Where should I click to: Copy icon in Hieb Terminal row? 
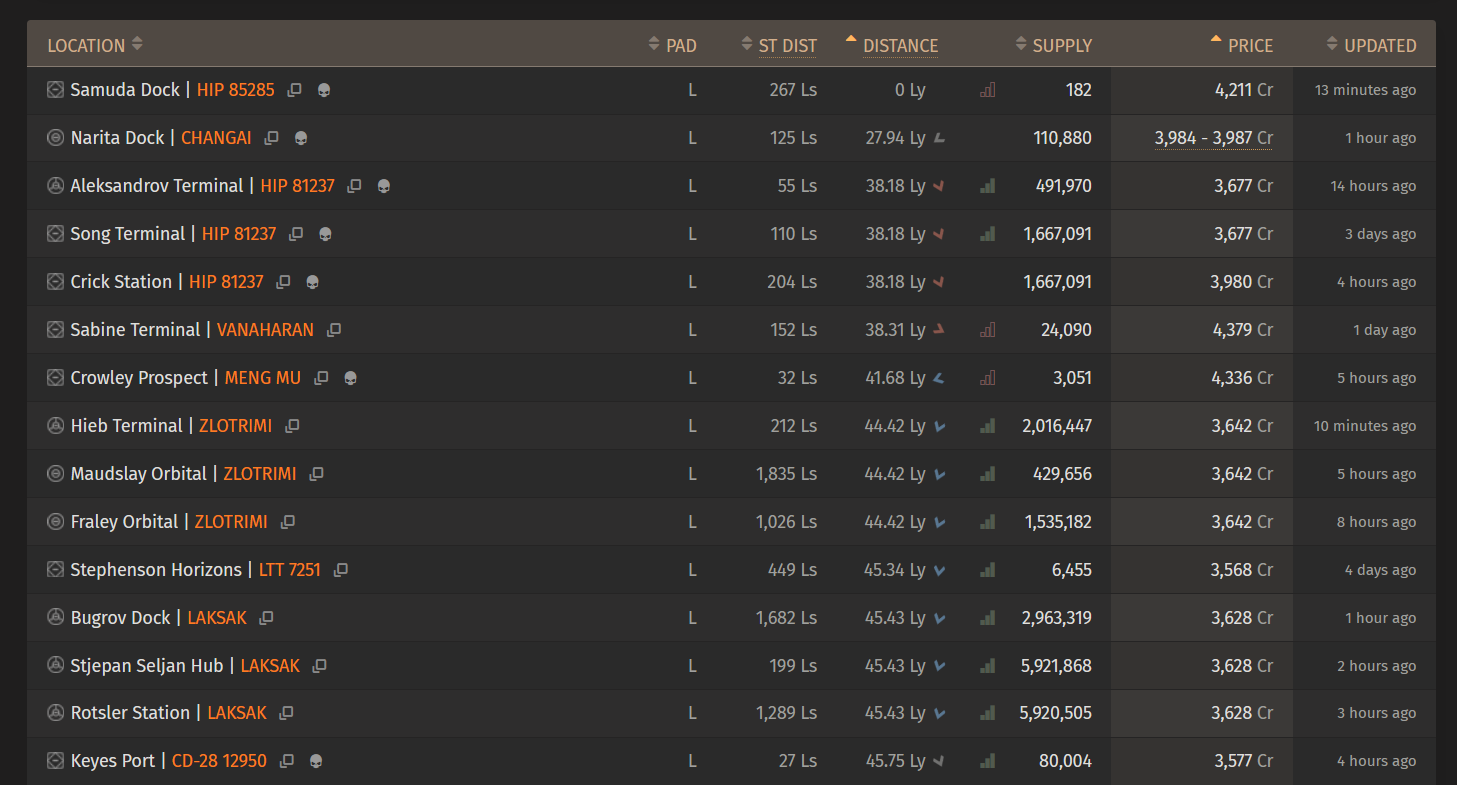(292, 426)
